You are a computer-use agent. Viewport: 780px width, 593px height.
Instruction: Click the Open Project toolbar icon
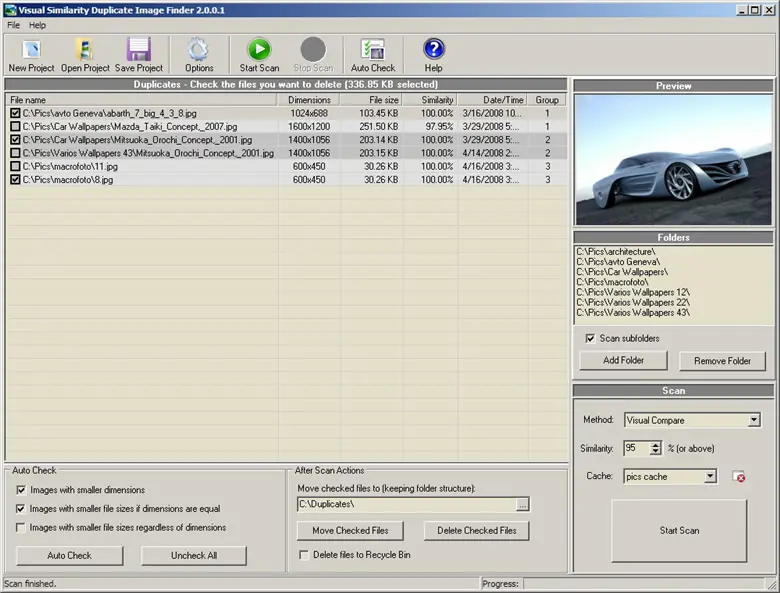[85, 50]
